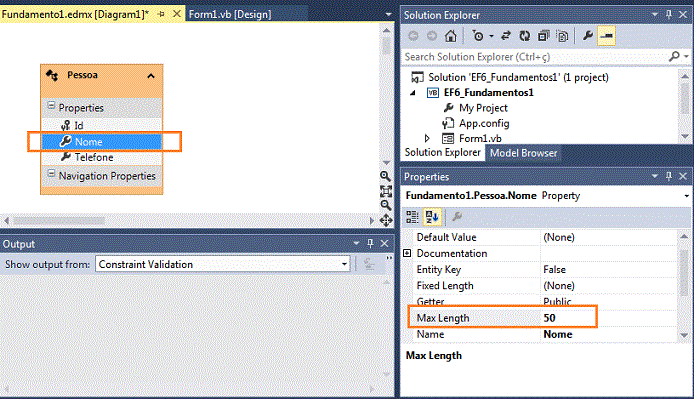
Task: Edit the Name property value Nome
Action: click(558, 334)
